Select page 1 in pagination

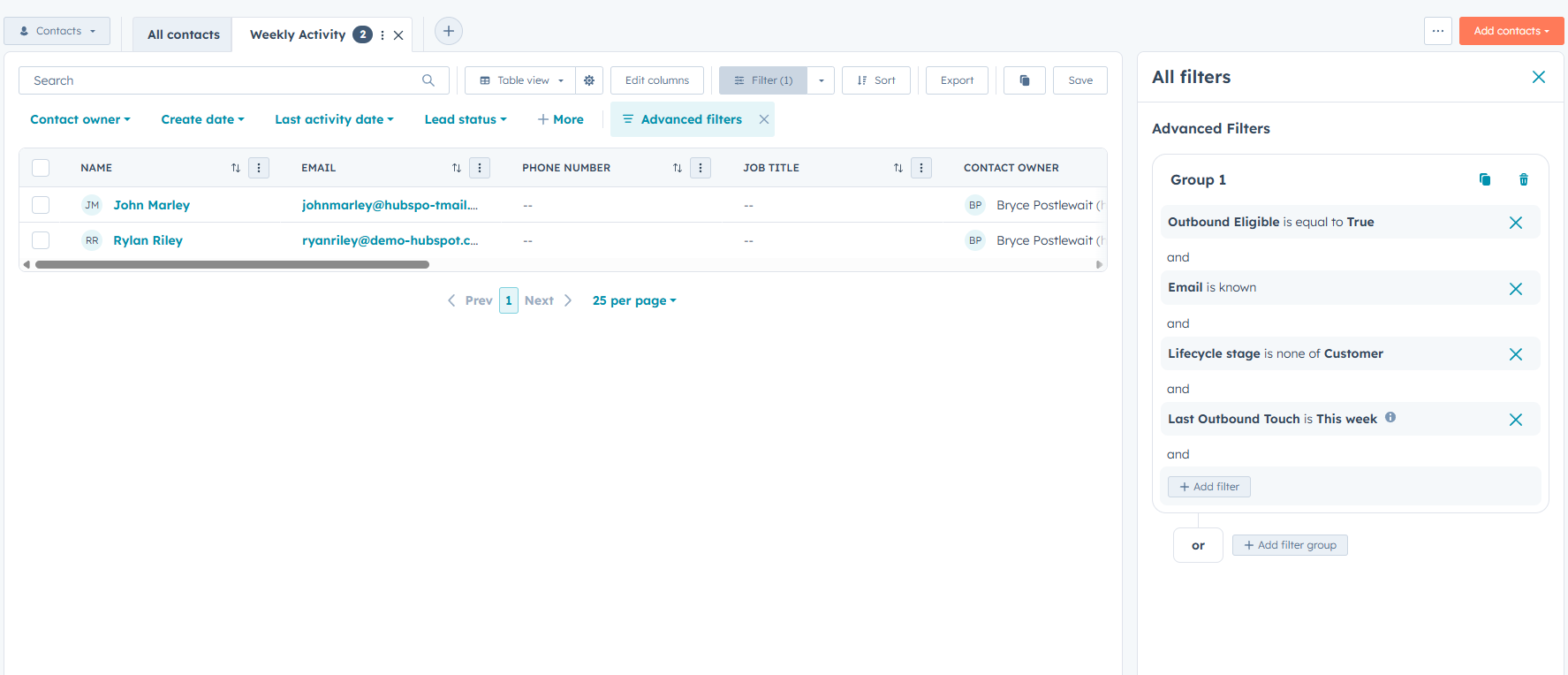point(509,300)
